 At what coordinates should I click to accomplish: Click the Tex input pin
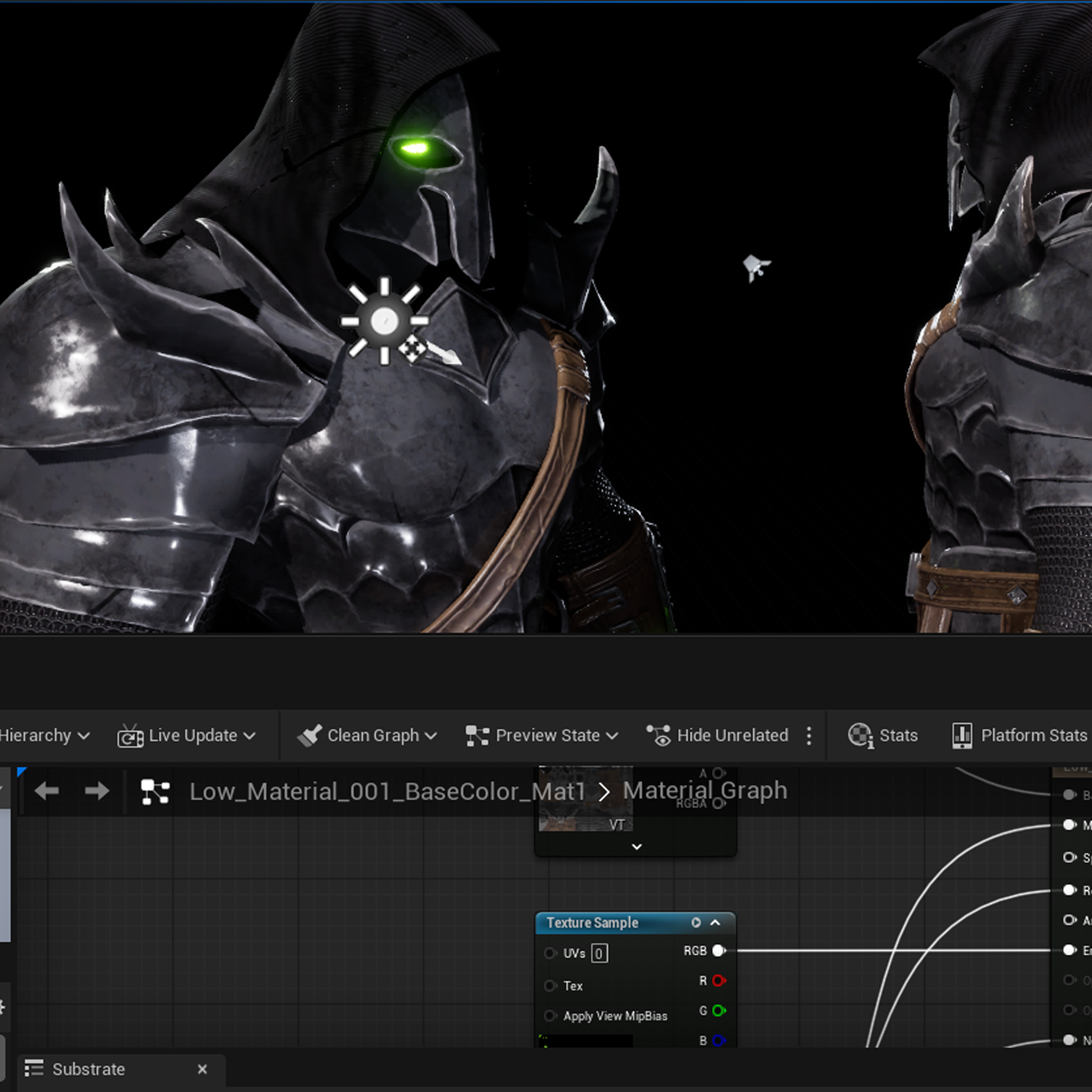[549, 986]
